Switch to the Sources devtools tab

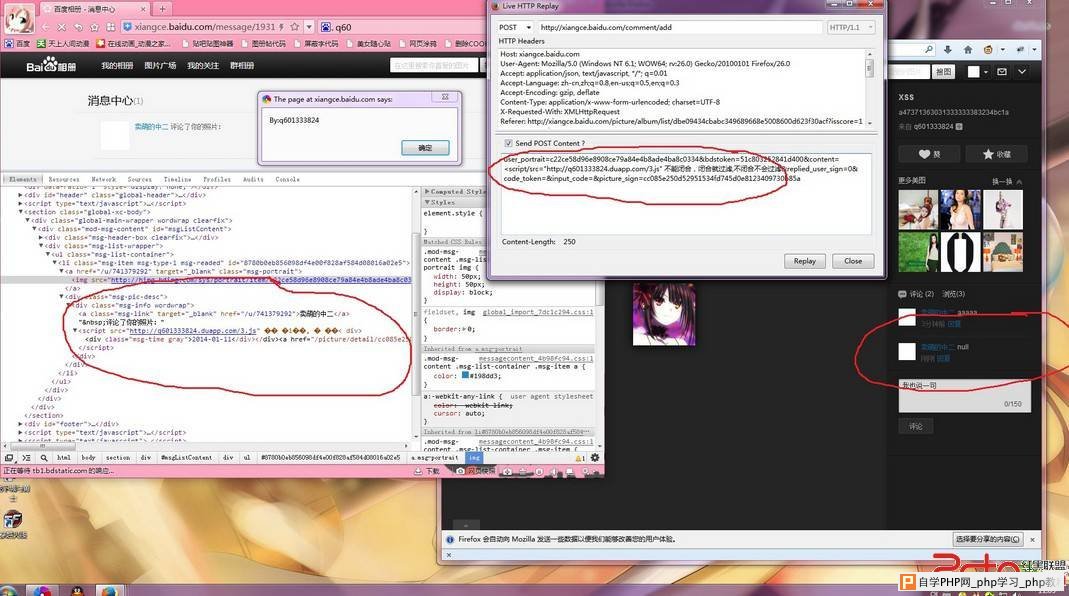click(140, 179)
